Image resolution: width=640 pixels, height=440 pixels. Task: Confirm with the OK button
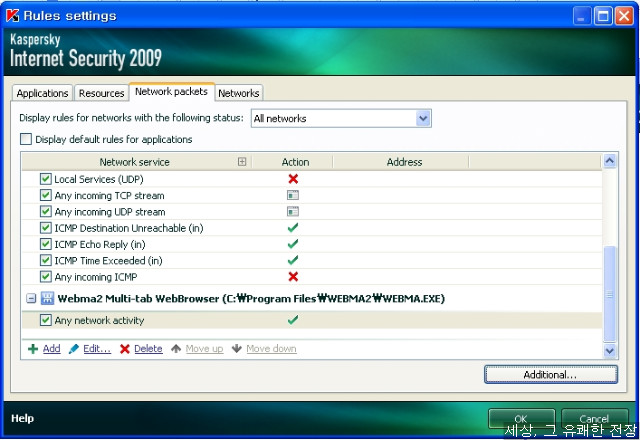[x=521, y=418]
